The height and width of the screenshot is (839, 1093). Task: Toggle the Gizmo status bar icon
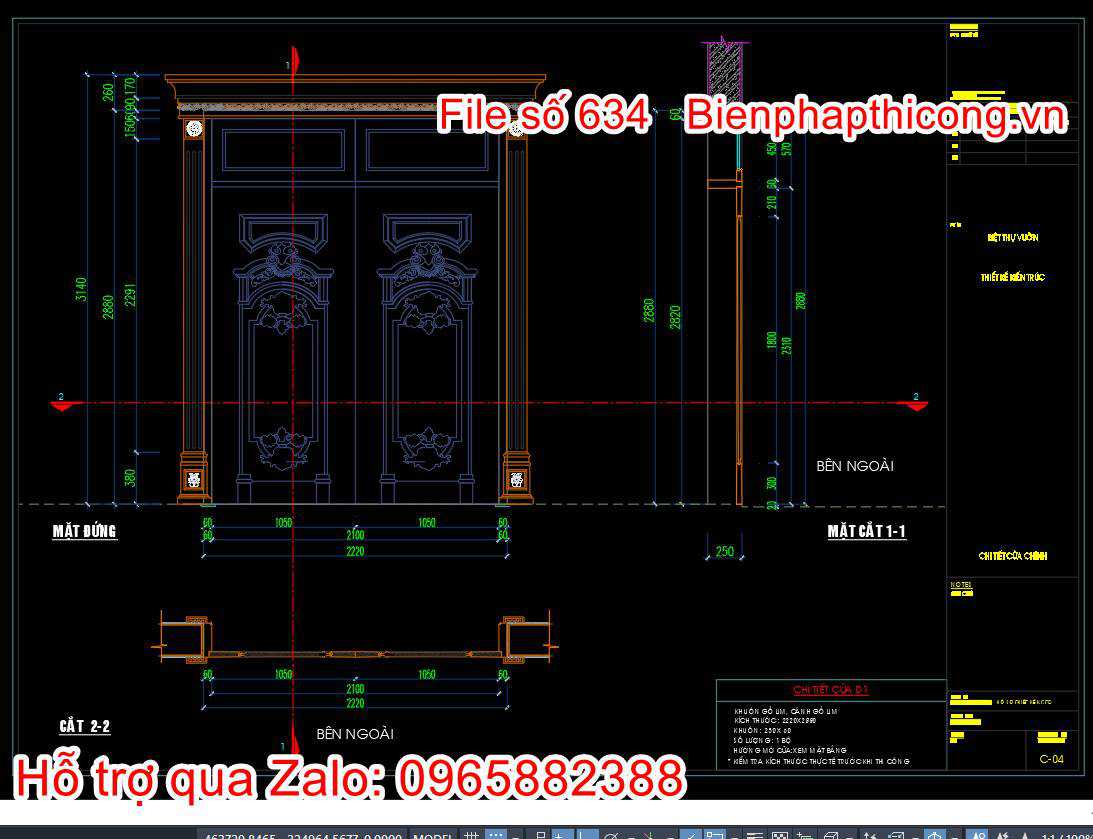point(934,834)
